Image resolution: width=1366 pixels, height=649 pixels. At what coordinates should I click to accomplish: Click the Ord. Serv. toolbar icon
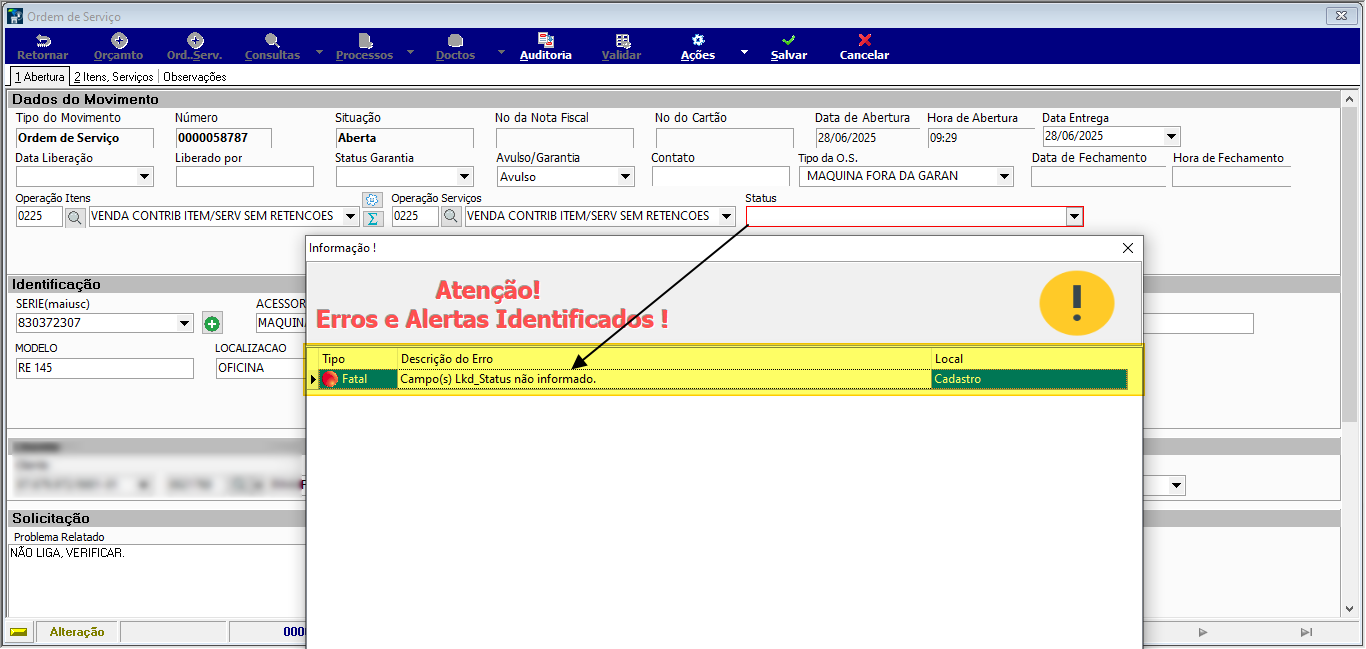coord(196,40)
